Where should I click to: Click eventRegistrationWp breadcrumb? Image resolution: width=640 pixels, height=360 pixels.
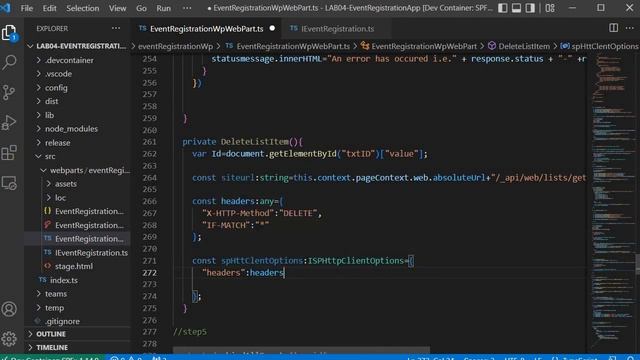tap(176, 46)
